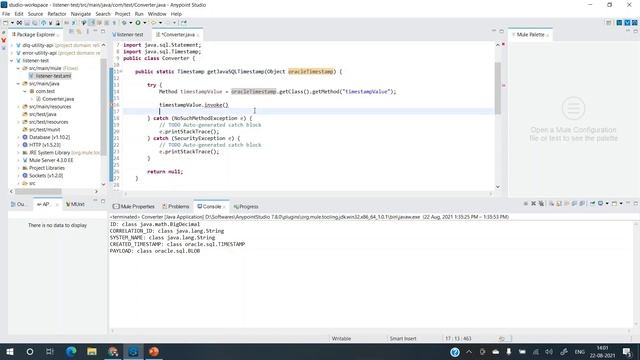Collapse the src/main/java folder
The height and width of the screenshot is (360, 640).
(18, 84)
